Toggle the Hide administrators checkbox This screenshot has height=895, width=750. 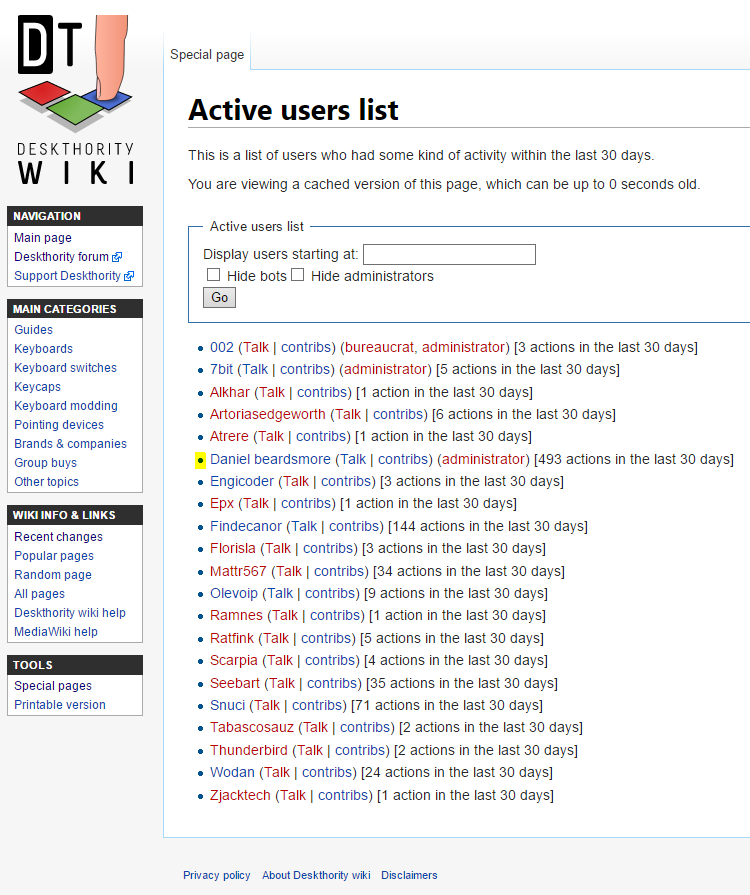coord(298,275)
